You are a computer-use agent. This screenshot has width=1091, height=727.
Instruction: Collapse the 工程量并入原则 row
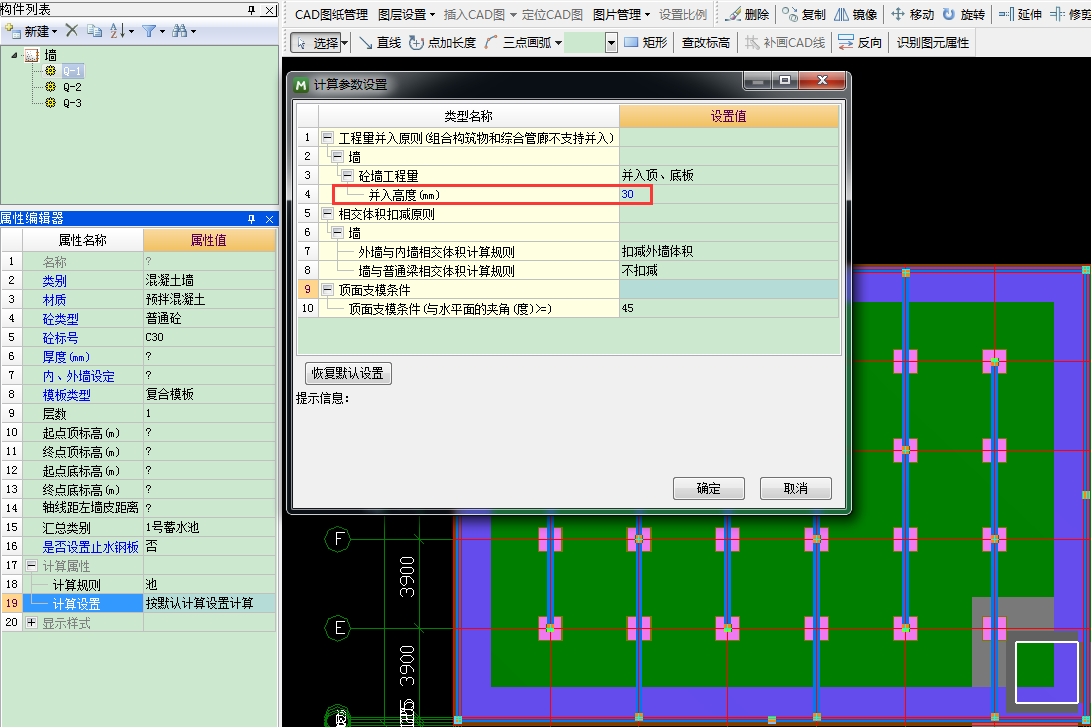coord(327,137)
